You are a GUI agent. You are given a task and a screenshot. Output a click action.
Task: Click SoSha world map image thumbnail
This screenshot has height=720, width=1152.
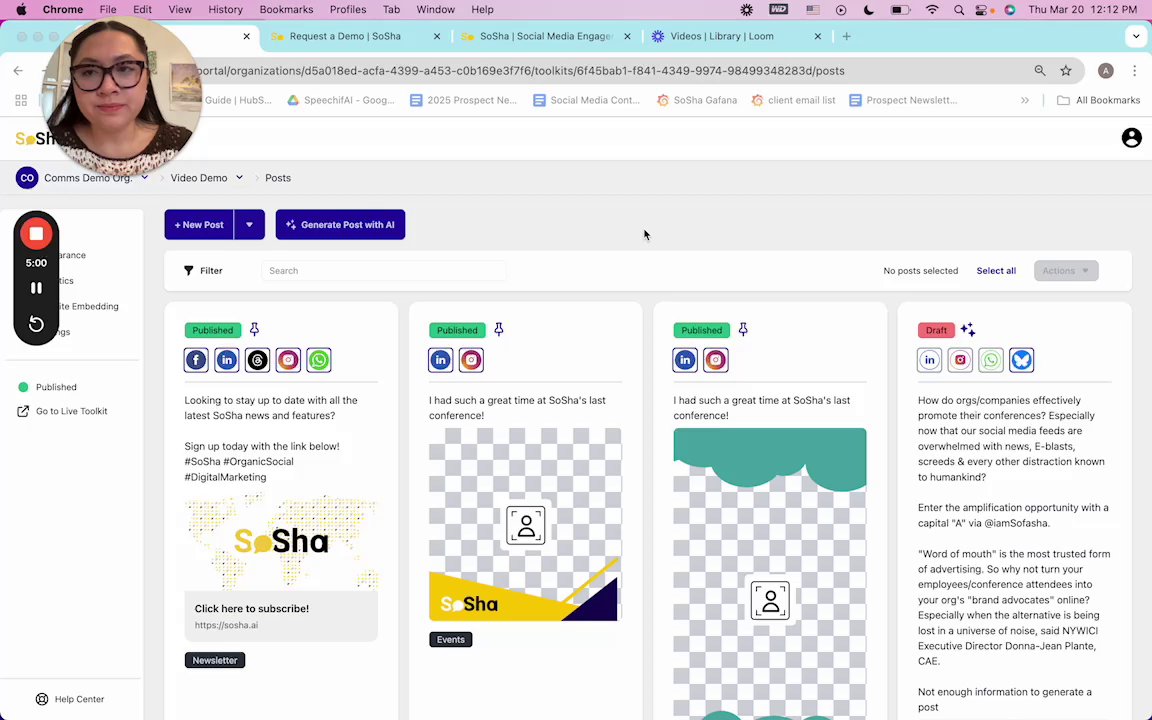[x=281, y=542]
